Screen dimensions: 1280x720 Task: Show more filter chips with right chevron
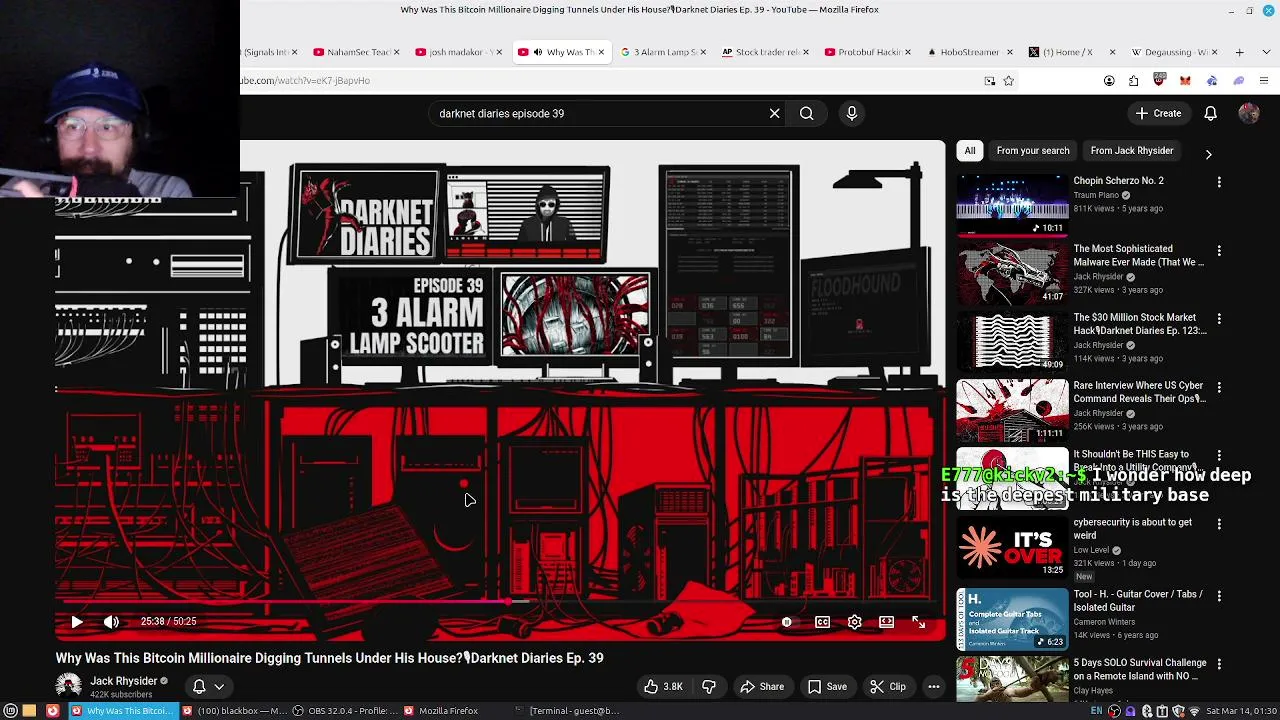pos(1208,154)
